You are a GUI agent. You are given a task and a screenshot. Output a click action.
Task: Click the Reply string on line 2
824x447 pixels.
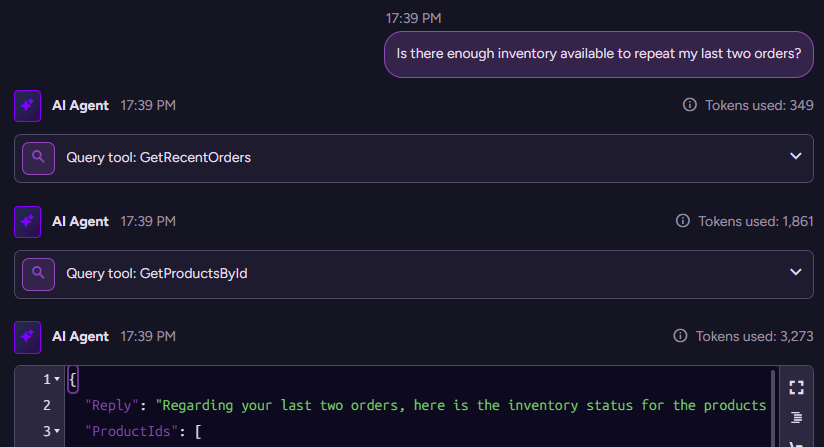460,405
